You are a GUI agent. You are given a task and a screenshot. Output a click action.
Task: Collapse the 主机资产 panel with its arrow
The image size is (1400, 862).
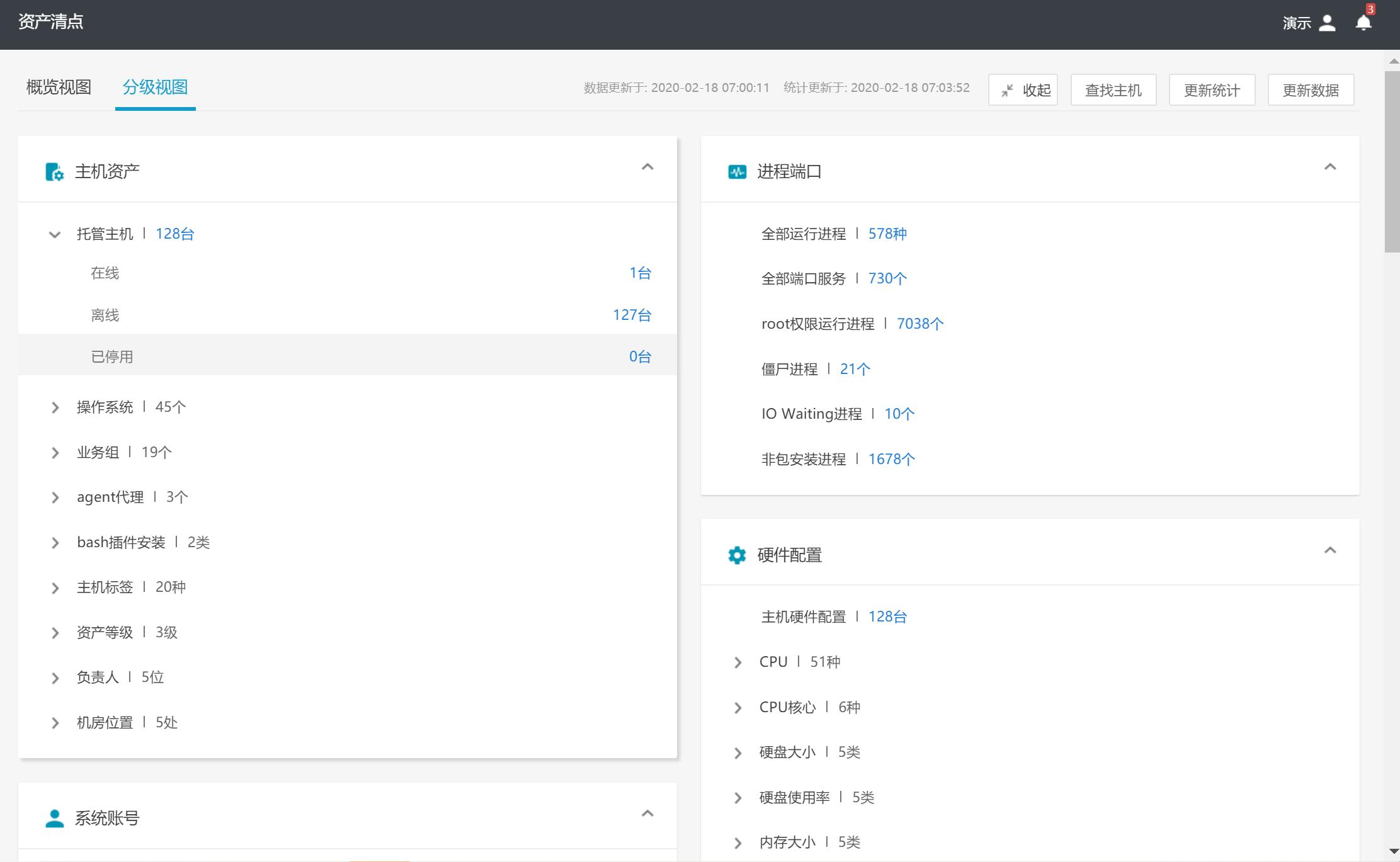point(647,167)
